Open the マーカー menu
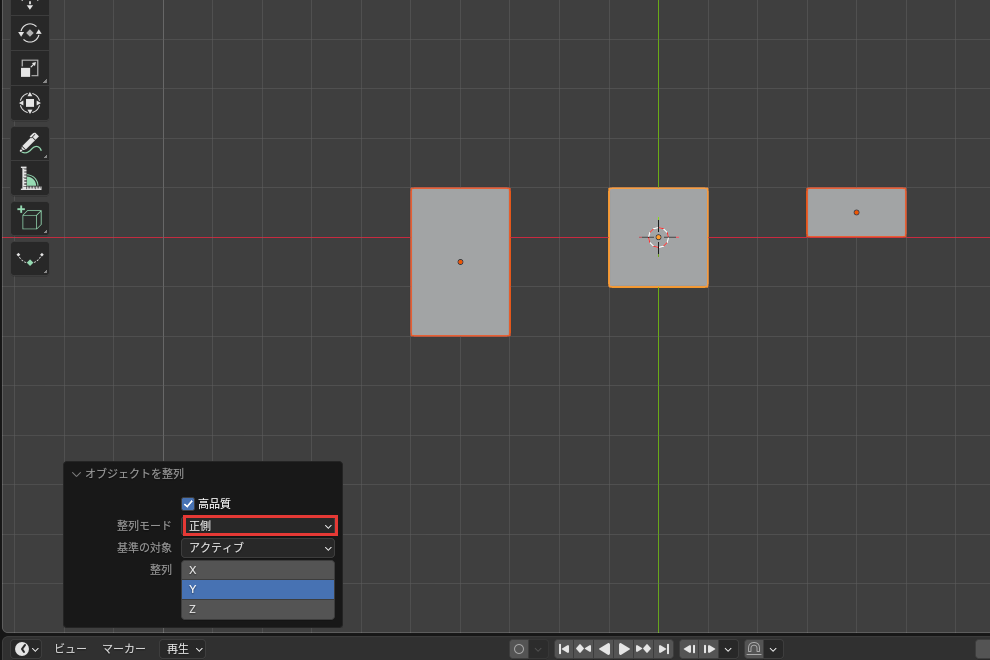The width and height of the screenshot is (990, 660). (x=124, y=649)
